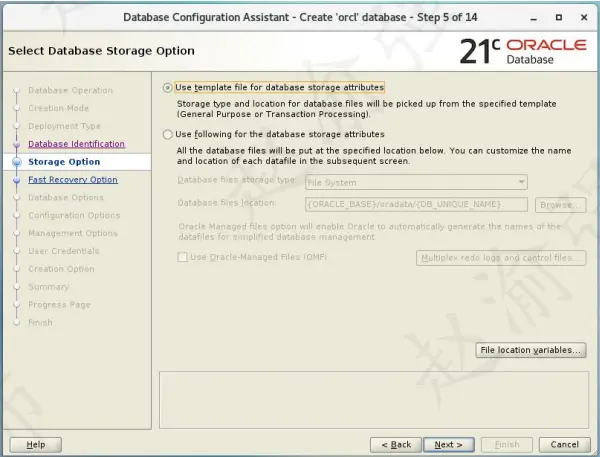Image resolution: width=600 pixels, height=457 pixels.
Task: Enable Use Oracle-Managed Files (OMF) checkbox
Action: click(x=182, y=257)
